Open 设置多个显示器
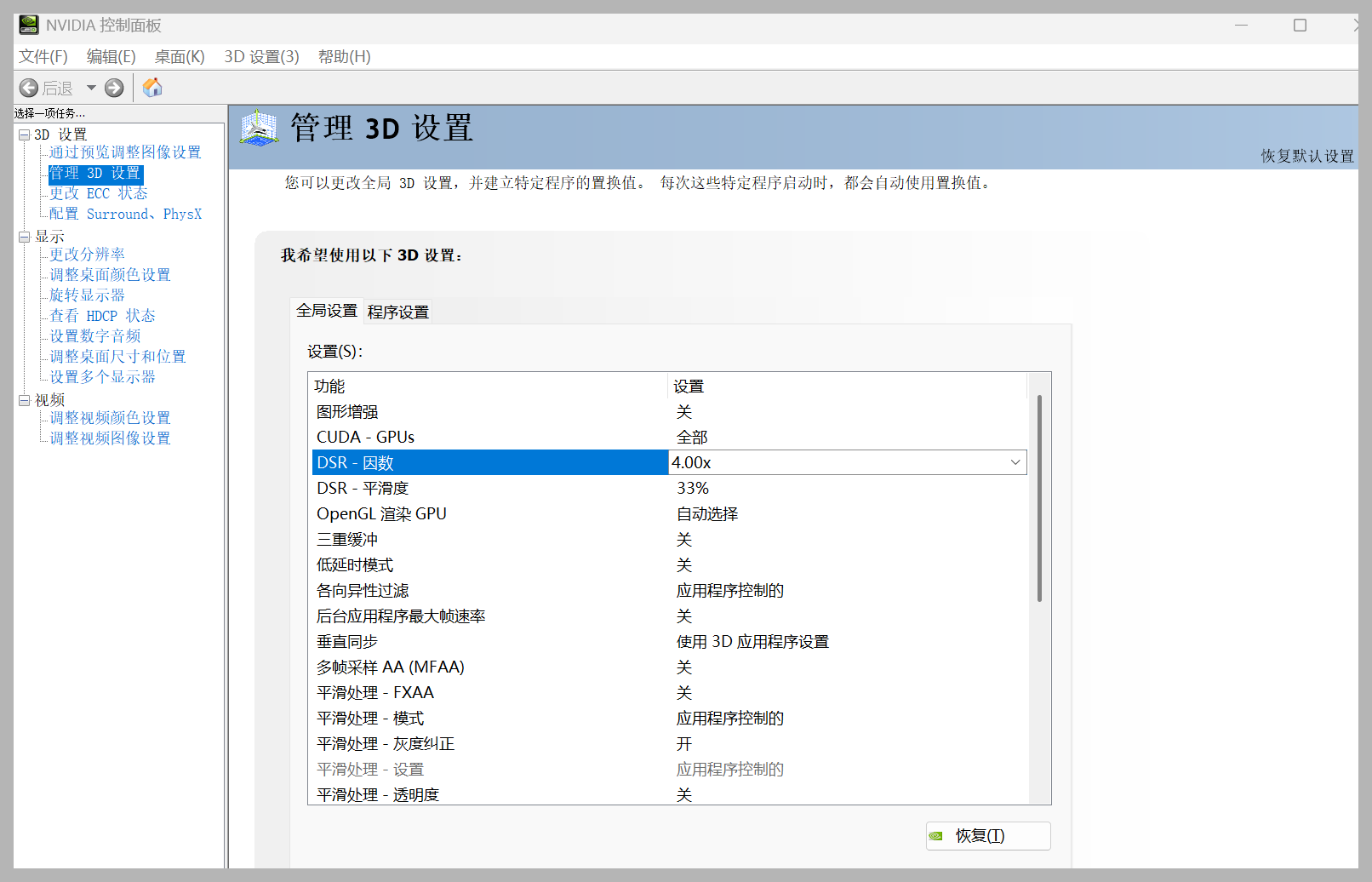The image size is (1372, 882). [102, 377]
